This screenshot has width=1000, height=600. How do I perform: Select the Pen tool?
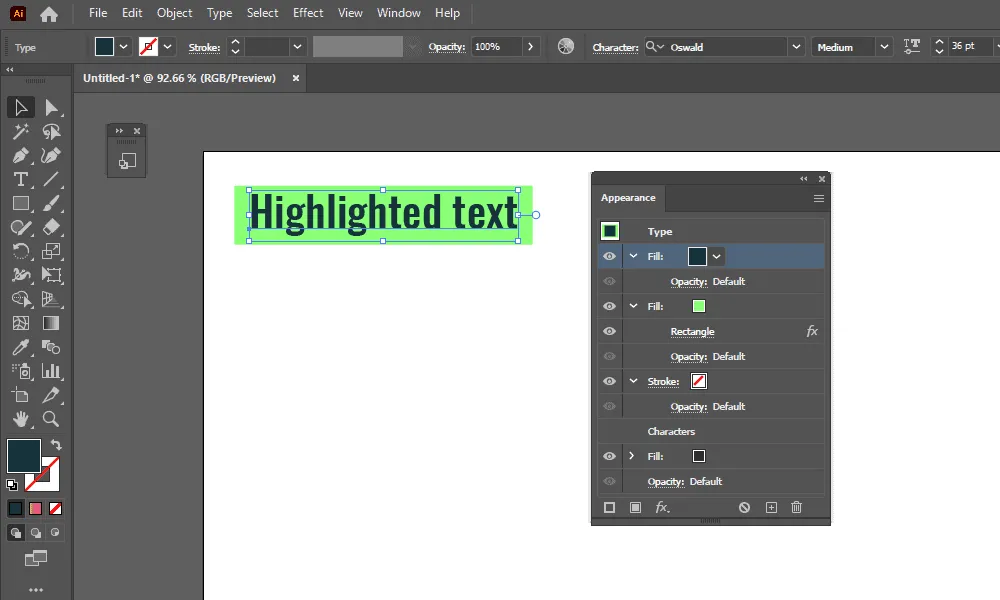20,156
